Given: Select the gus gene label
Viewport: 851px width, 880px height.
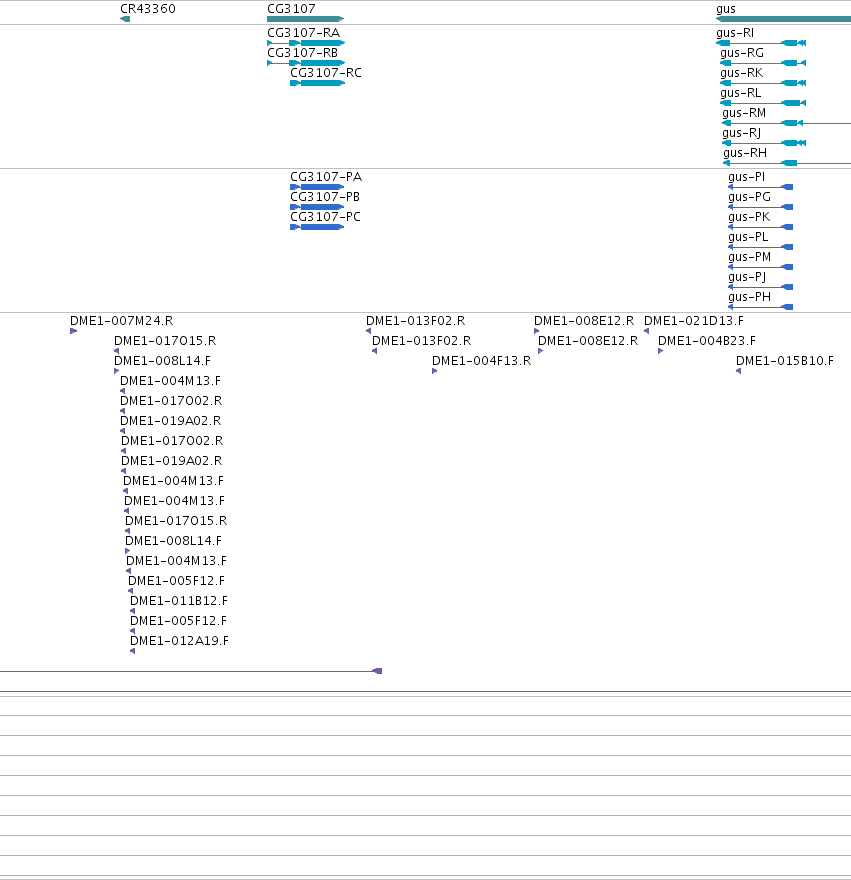Looking at the screenshot, I should [726, 9].
